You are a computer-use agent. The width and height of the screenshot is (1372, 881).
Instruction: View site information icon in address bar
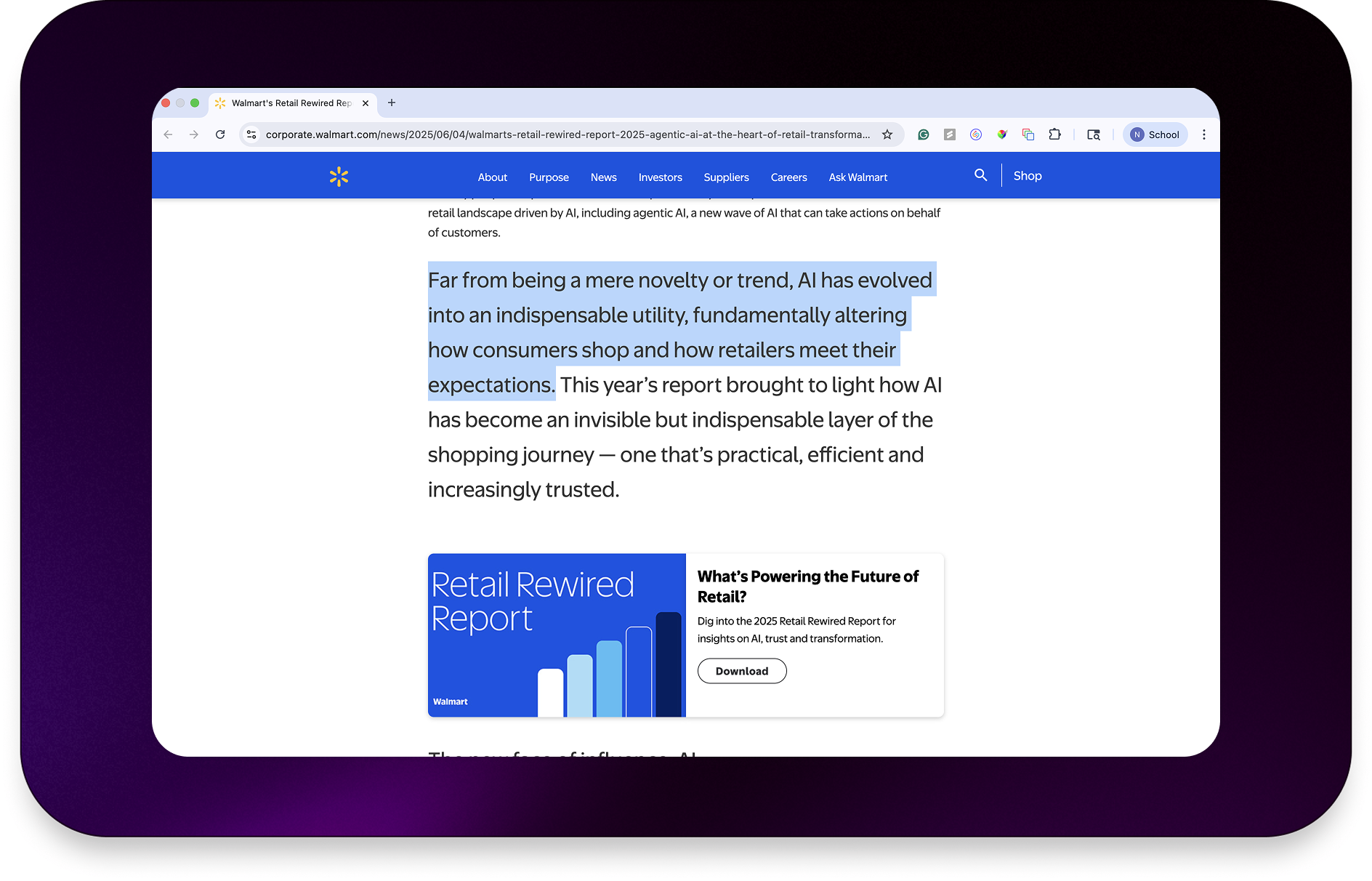pyautogui.click(x=251, y=134)
